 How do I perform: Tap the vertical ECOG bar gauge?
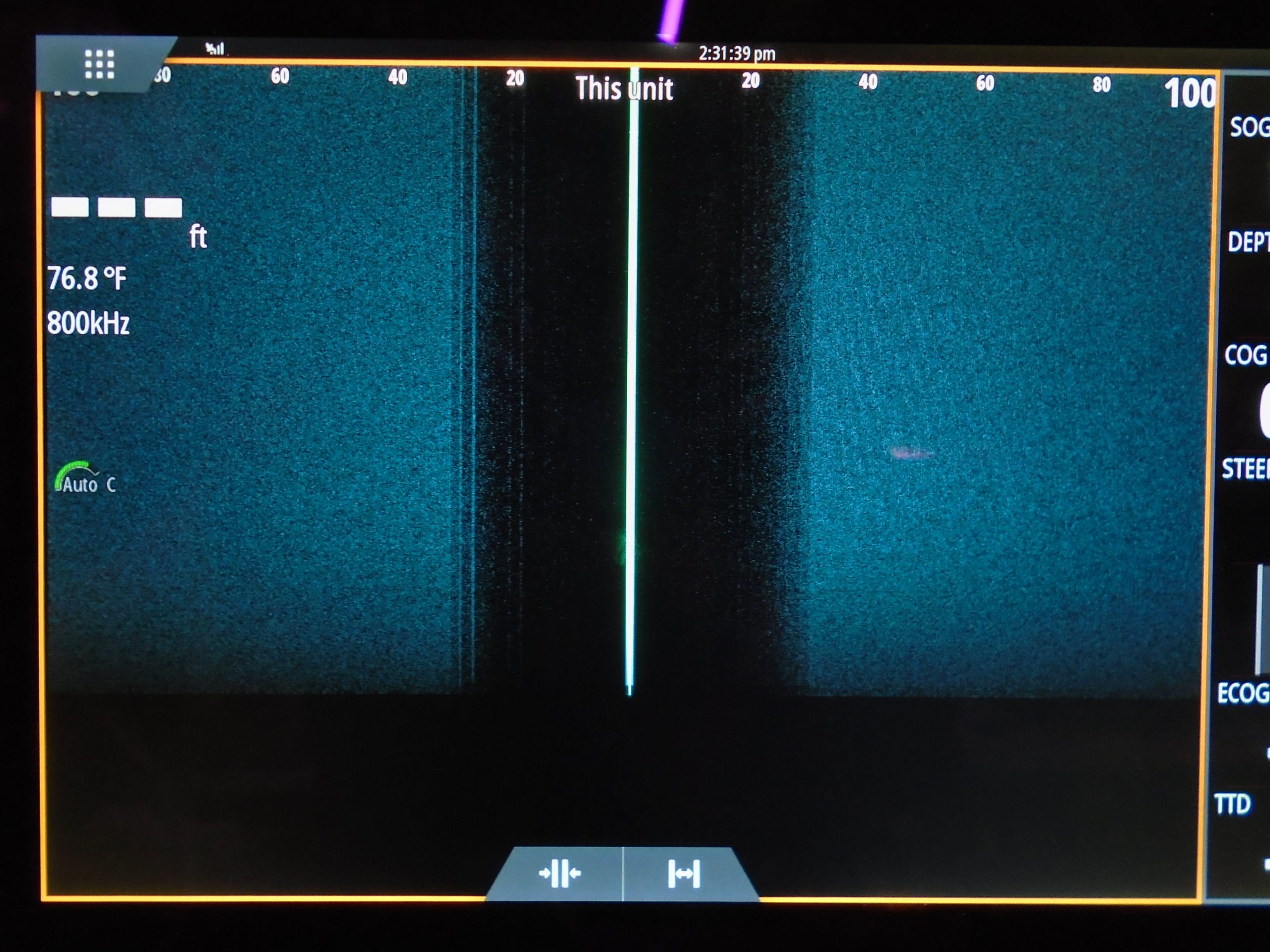[1262, 620]
